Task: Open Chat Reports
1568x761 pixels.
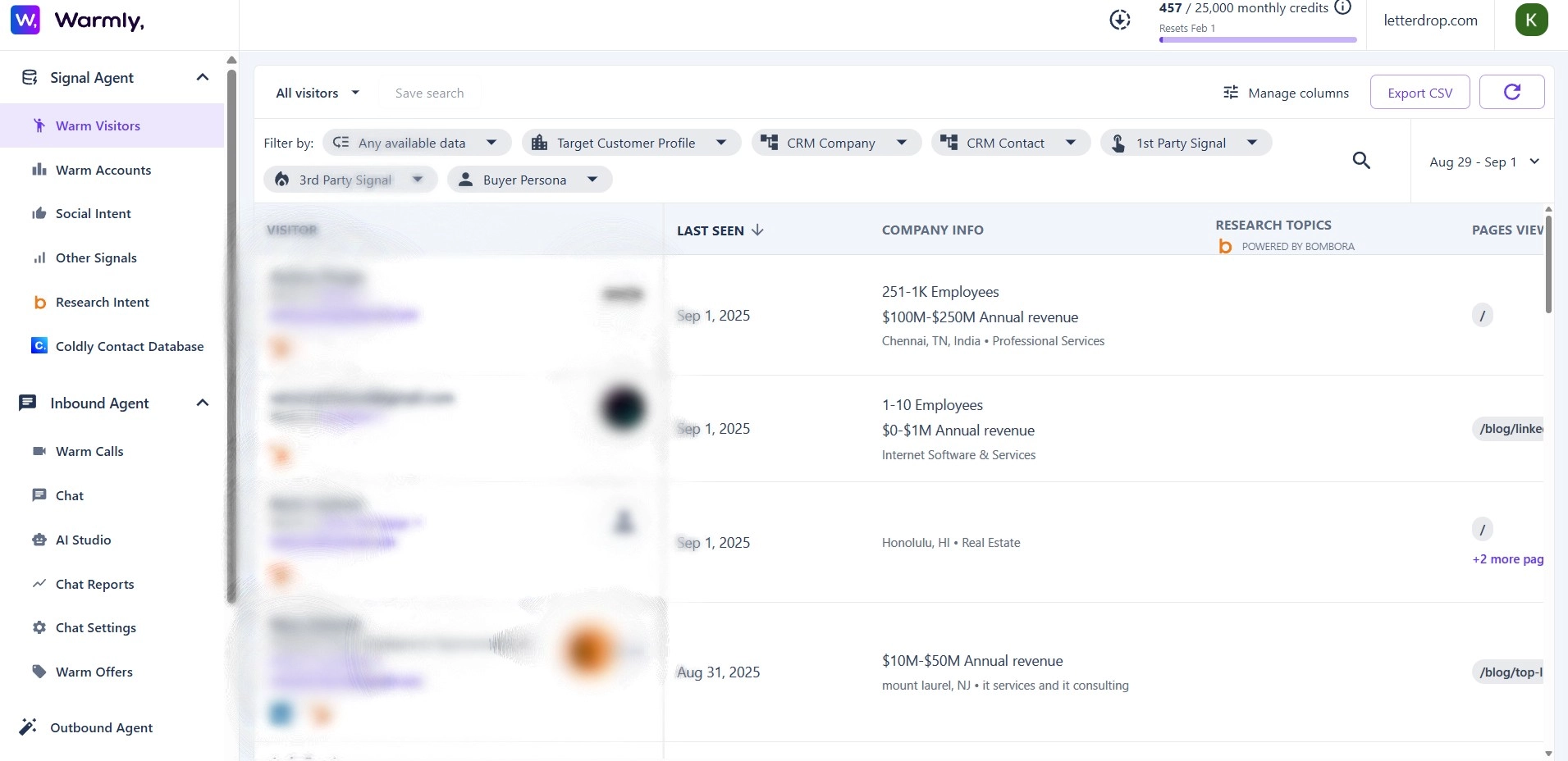Action: [94, 584]
